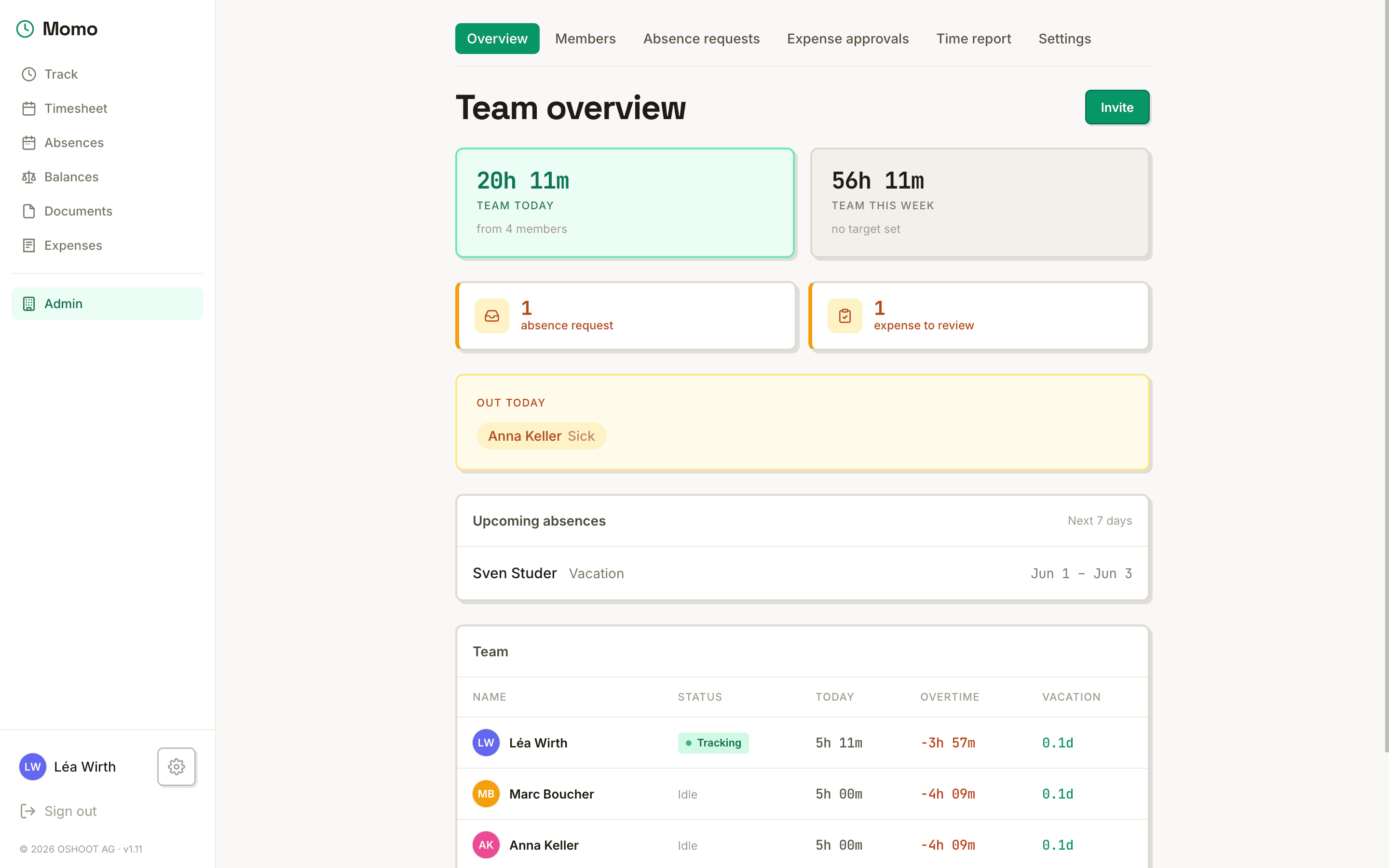Click the Team Today 20h 11m card
Image resolution: width=1389 pixels, height=868 pixels.
coord(625,203)
